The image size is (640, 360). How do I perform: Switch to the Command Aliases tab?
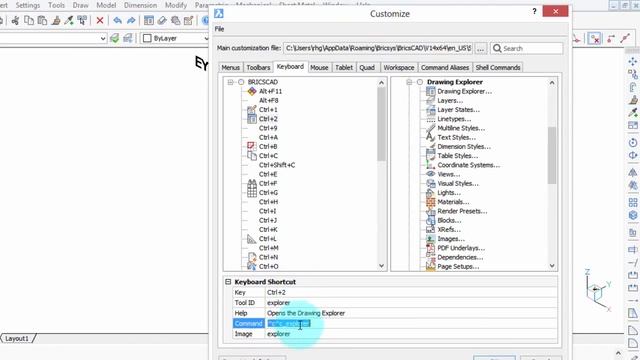click(x=445, y=67)
